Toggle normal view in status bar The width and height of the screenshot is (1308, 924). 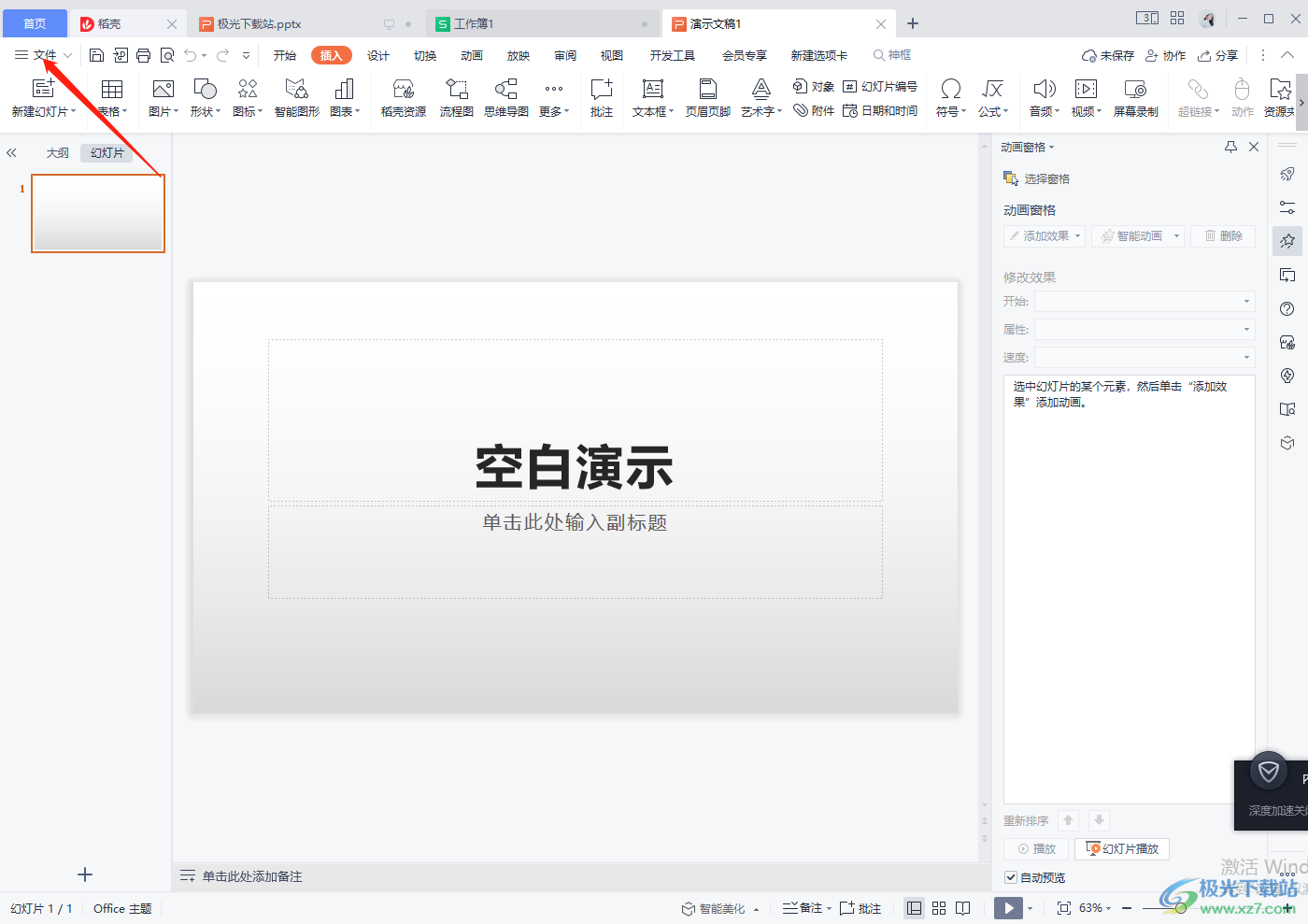click(x=915, y=908)
